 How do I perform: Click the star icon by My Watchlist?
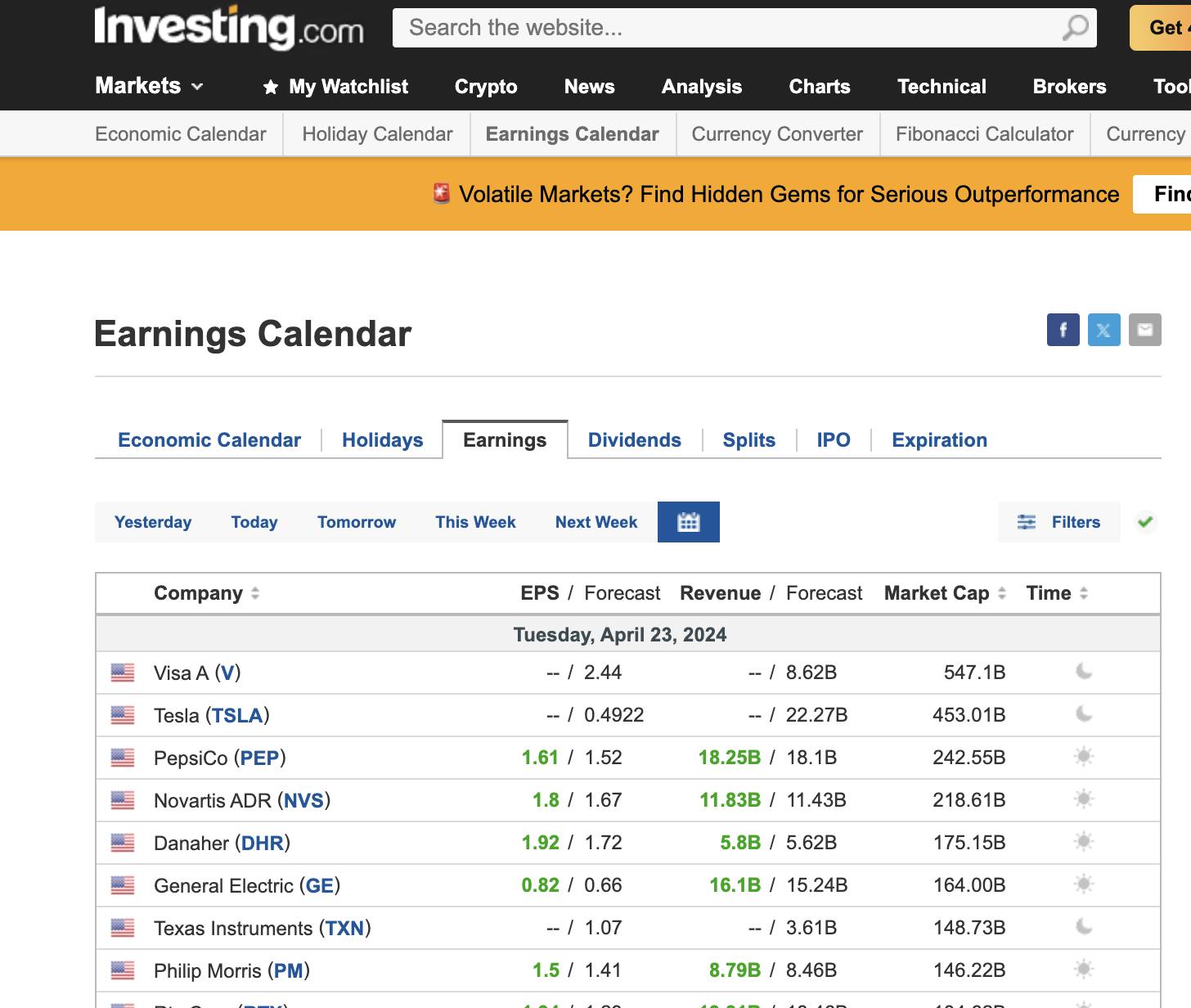point(271,87)
